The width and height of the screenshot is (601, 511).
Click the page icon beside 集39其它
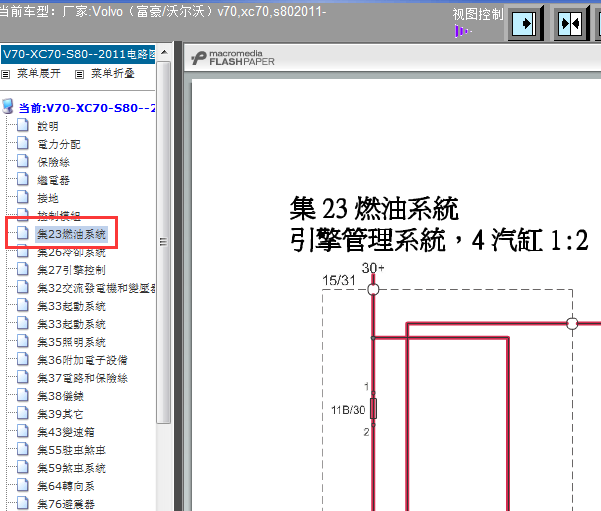pos(23,413)
